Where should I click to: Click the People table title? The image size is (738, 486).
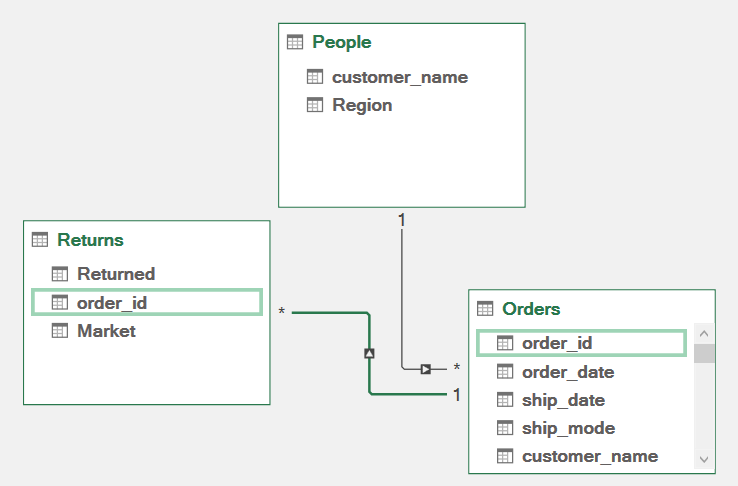(x=341, y=42)
